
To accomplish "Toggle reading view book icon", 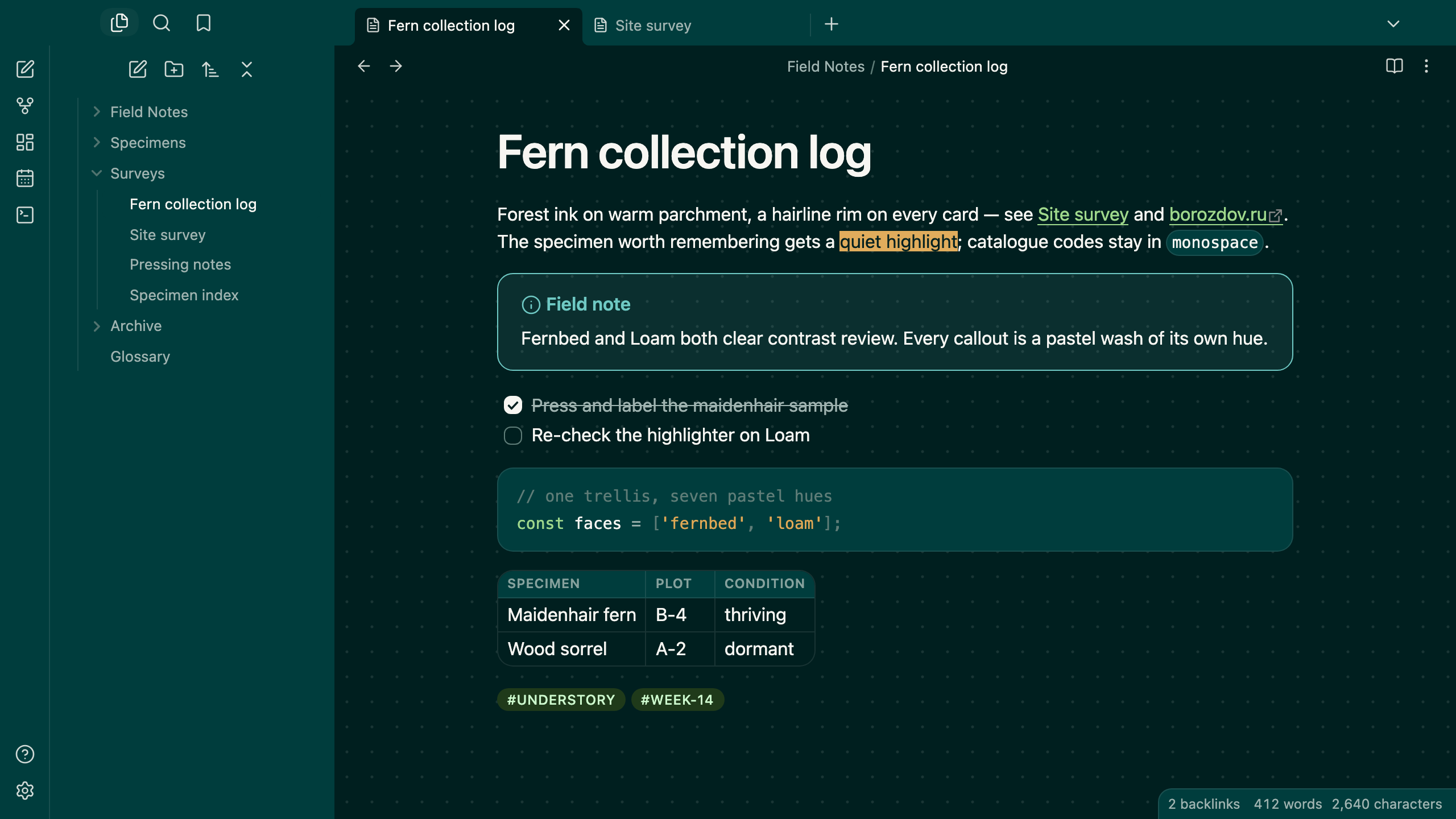I will click(x=1395, y=67).
